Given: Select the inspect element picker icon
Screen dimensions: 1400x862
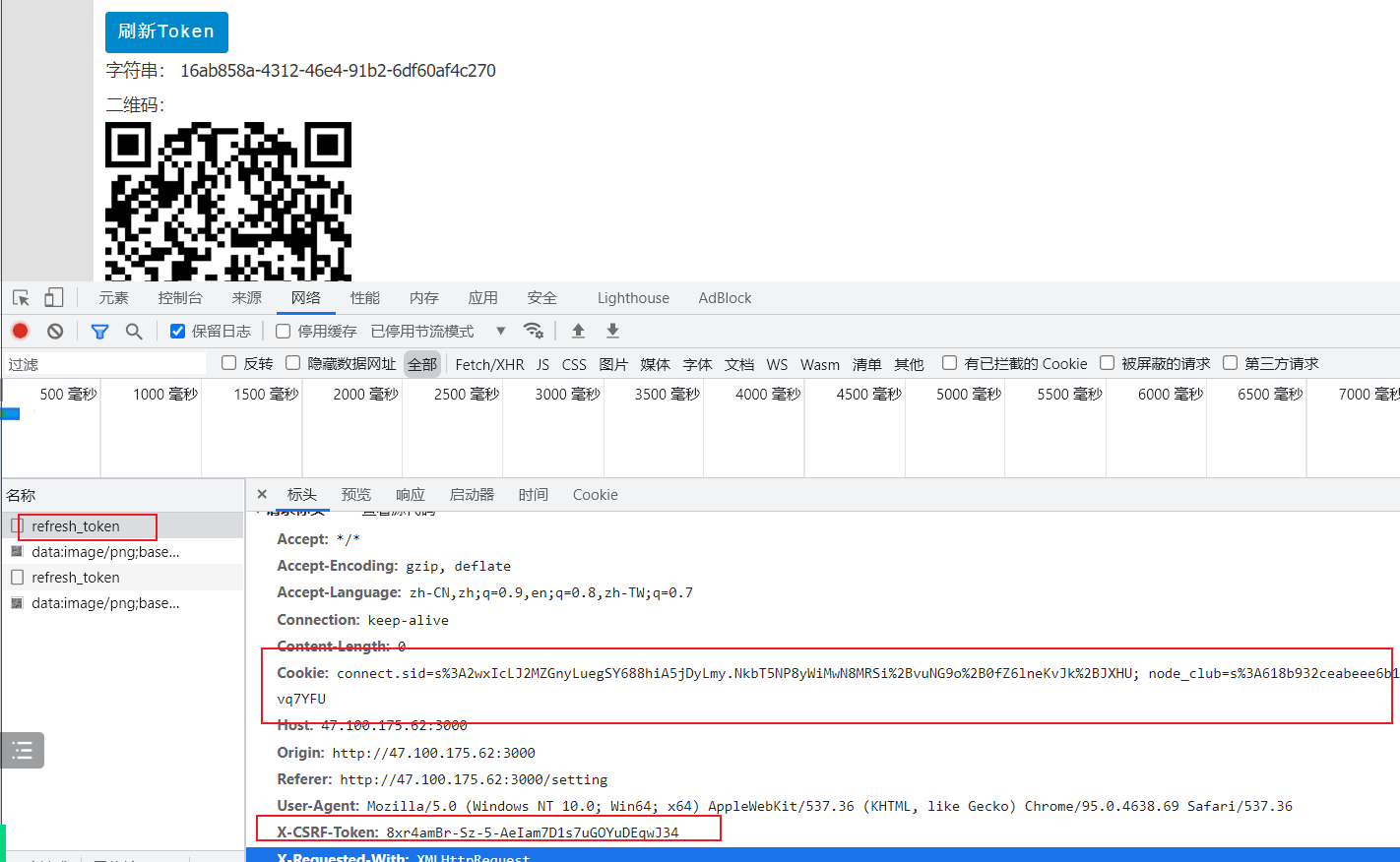Looking at the screenshot, I should click(21, 297).
